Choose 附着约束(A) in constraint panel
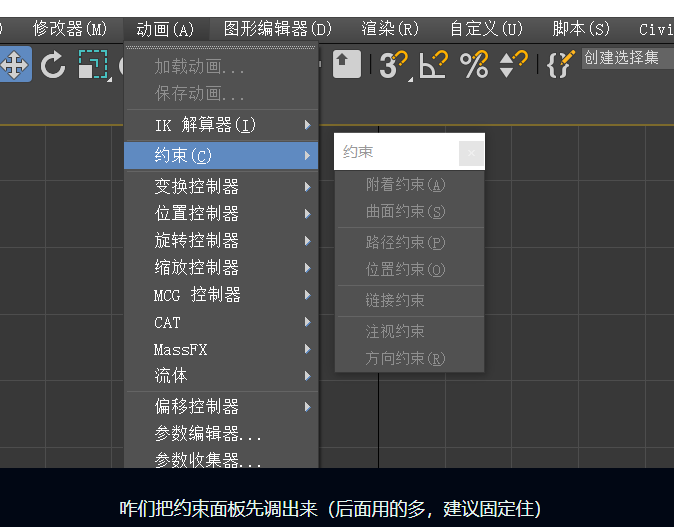Image resolution: width=674 pixels, height=527 pixels. tap(409, 185)
